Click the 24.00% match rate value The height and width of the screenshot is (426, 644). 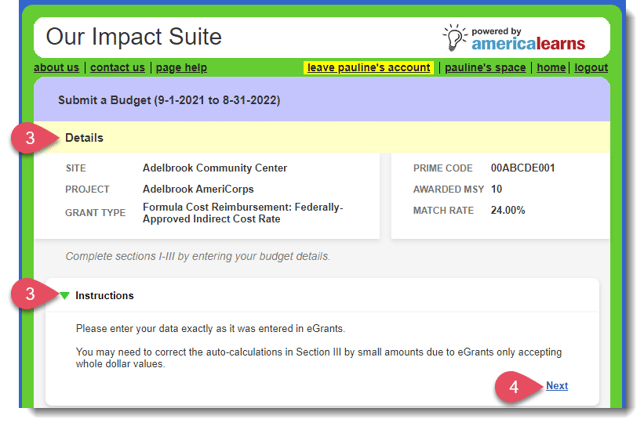tap(508, 210)
